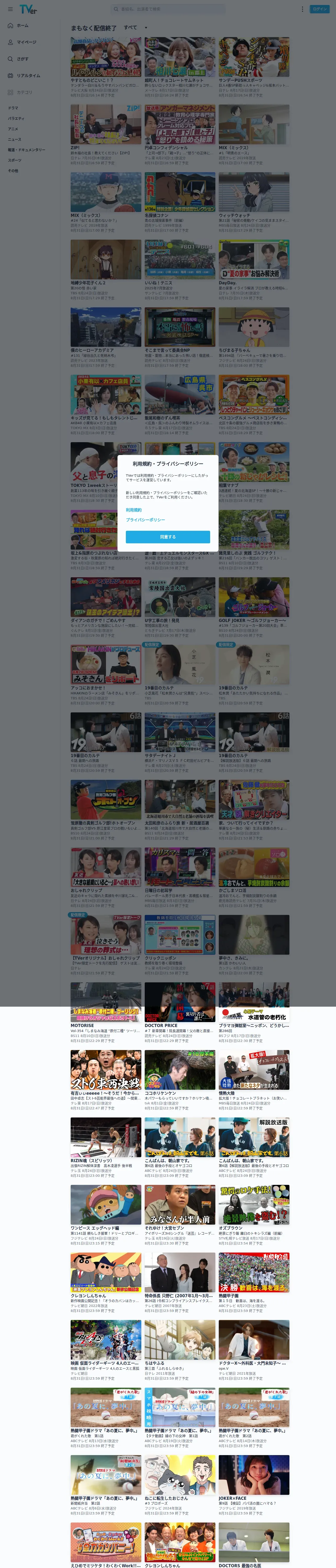Open the 利用規約 link in dialog
The image size is (336, 1568).
point(133,510)
